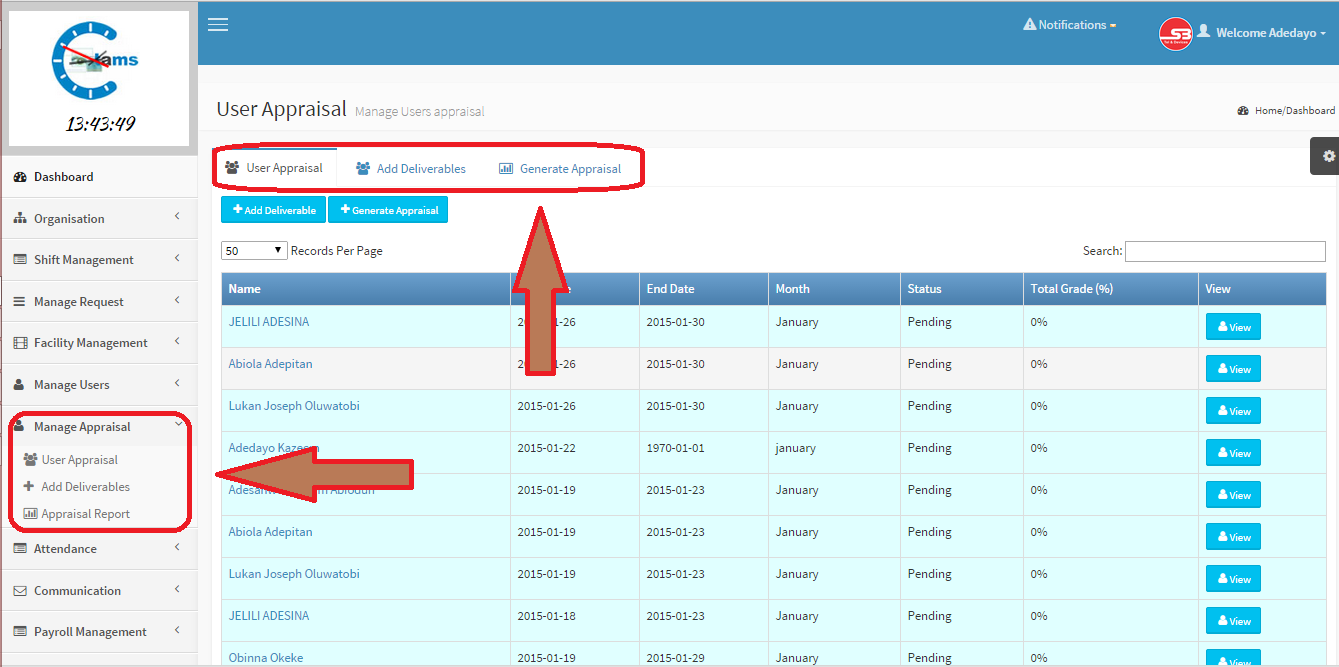Switch to the Generate Appraisal tab
Screen dimensions: 1339x667
[560, 169]
